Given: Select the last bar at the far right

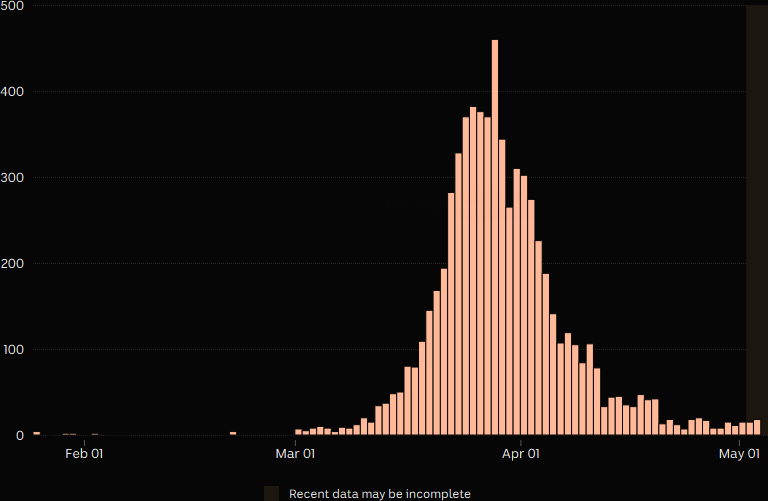Looking at the screenshot, I should click(x=757, y=428).
